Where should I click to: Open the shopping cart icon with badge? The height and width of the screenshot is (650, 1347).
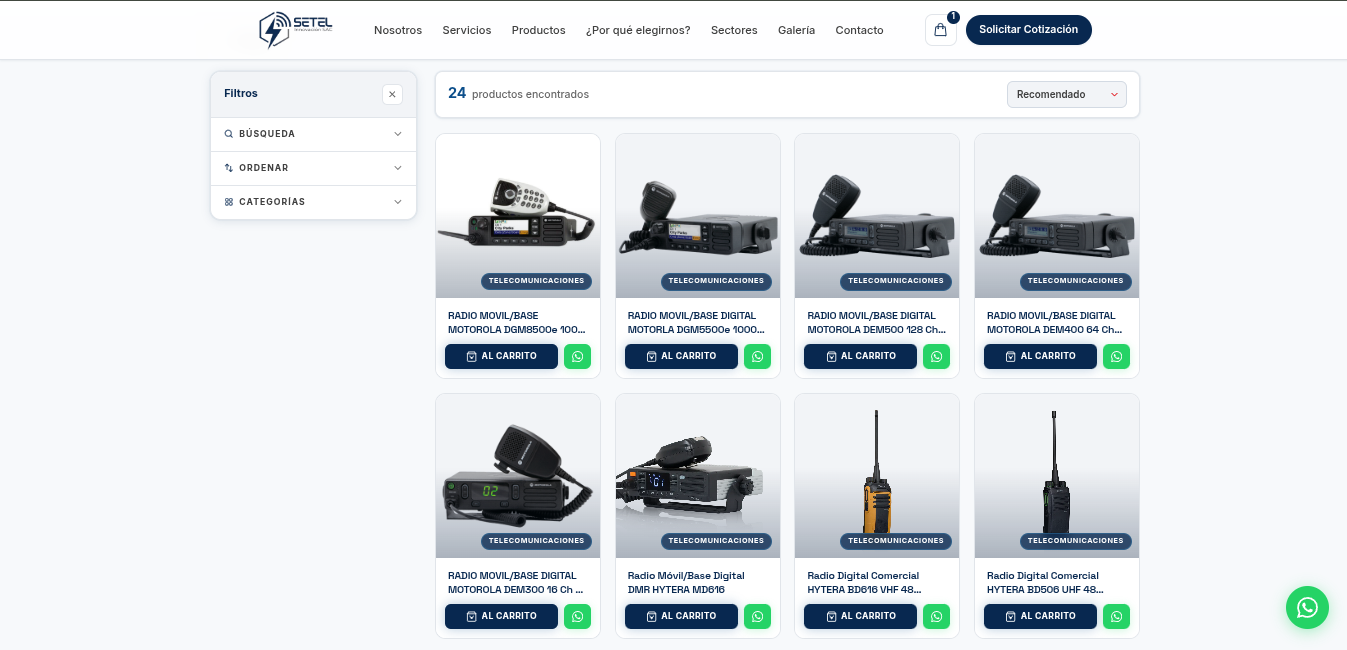(941, 30)
